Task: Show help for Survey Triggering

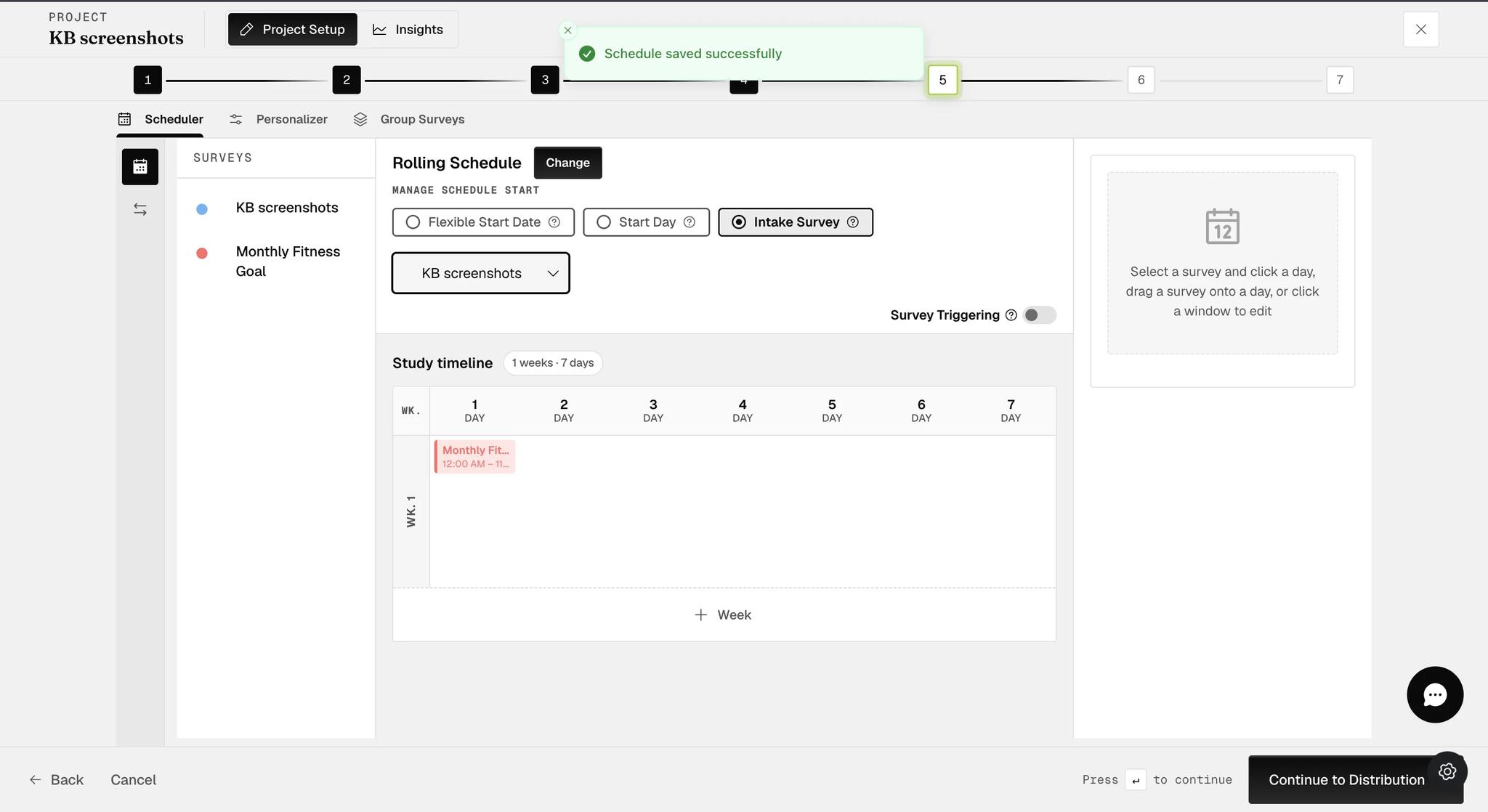Action: [1011, 315]
